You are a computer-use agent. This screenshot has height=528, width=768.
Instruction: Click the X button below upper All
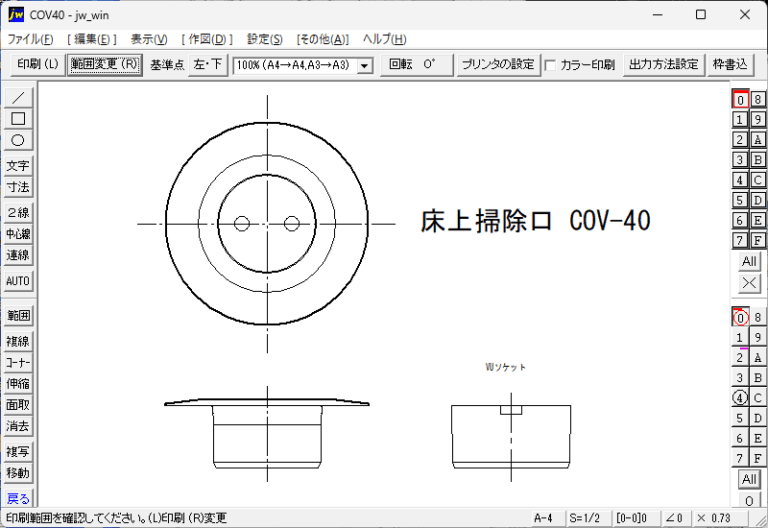pos(749,283)
